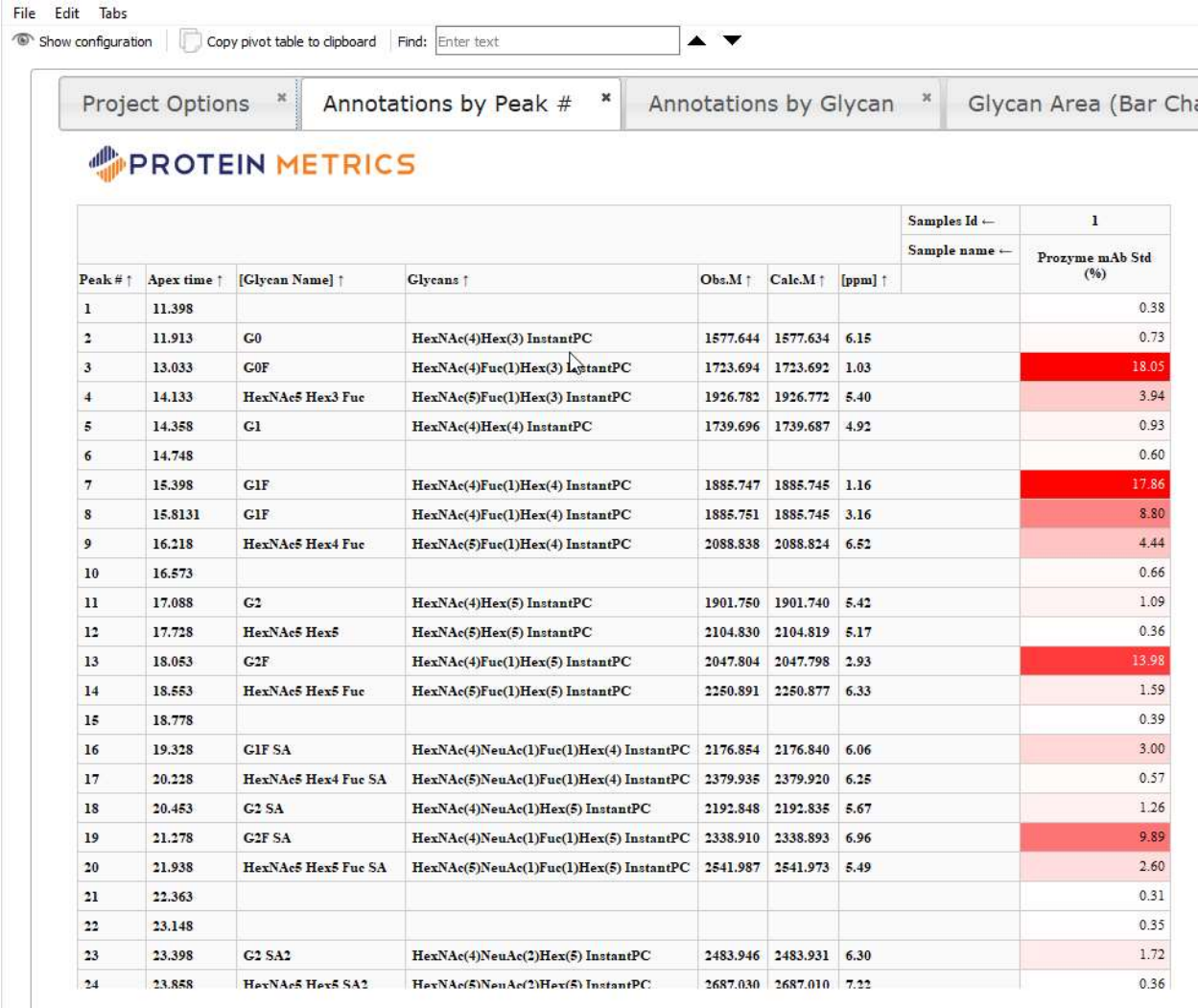Image resolution: width=1198 pixels, height=1008 pixels.
Task: Select the 8.80 percentage cell
Action: point(1094,514)
